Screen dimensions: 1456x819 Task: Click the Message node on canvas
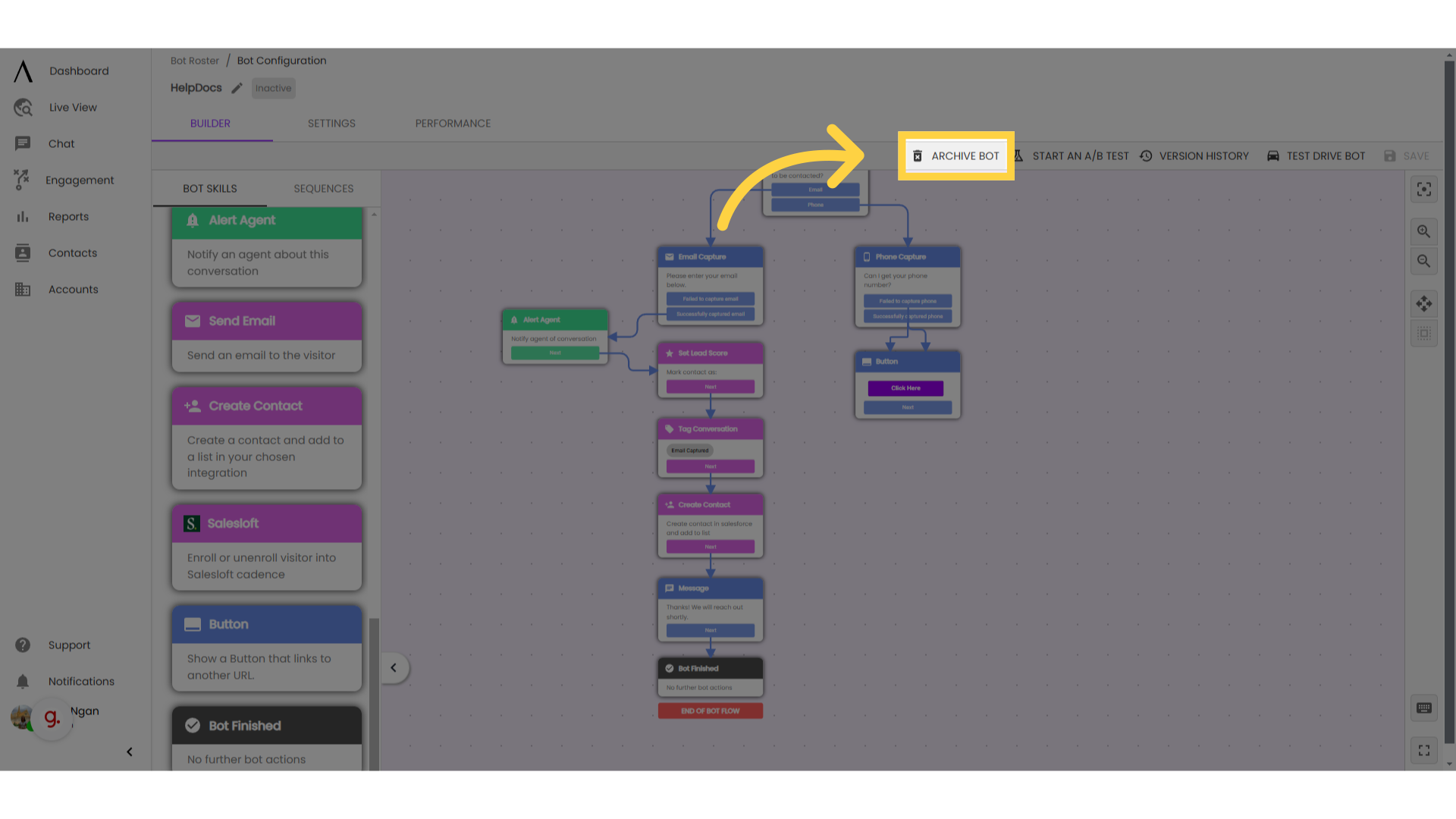point(711,610)
